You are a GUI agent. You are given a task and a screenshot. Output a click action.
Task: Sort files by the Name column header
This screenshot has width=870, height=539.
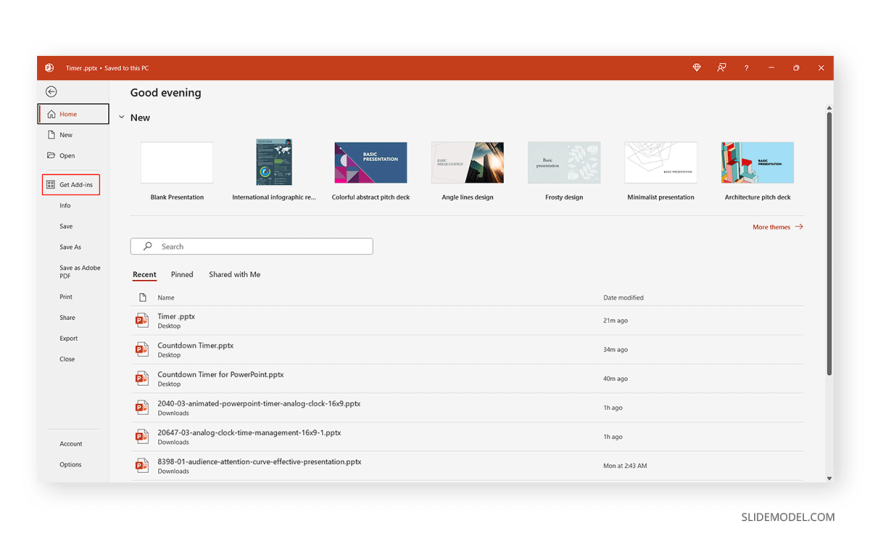(165, 298)
